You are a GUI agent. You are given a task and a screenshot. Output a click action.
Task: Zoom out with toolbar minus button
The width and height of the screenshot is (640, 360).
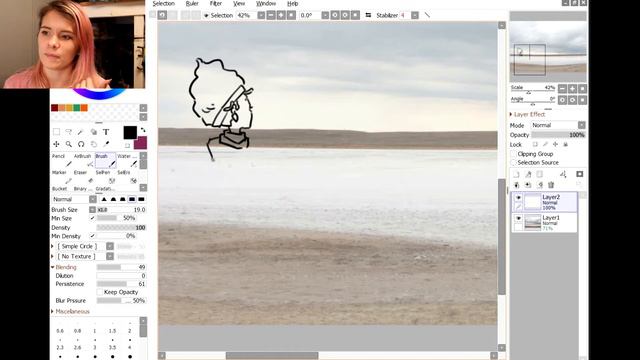(271, 15)
